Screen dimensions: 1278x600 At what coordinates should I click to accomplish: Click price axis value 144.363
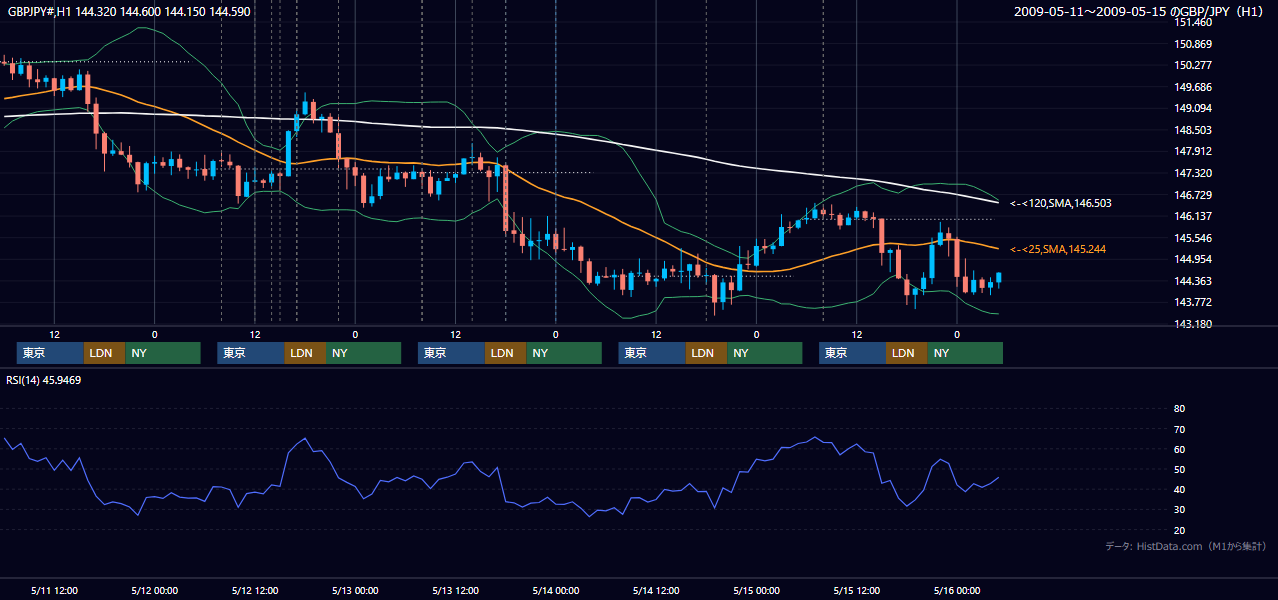tap(1193, 281)
